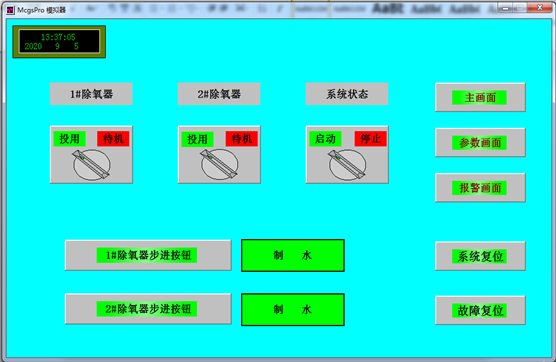Click the green 投用 indicator under 1#除氧器
Viewport: 556px width, 362px height.
70,139
